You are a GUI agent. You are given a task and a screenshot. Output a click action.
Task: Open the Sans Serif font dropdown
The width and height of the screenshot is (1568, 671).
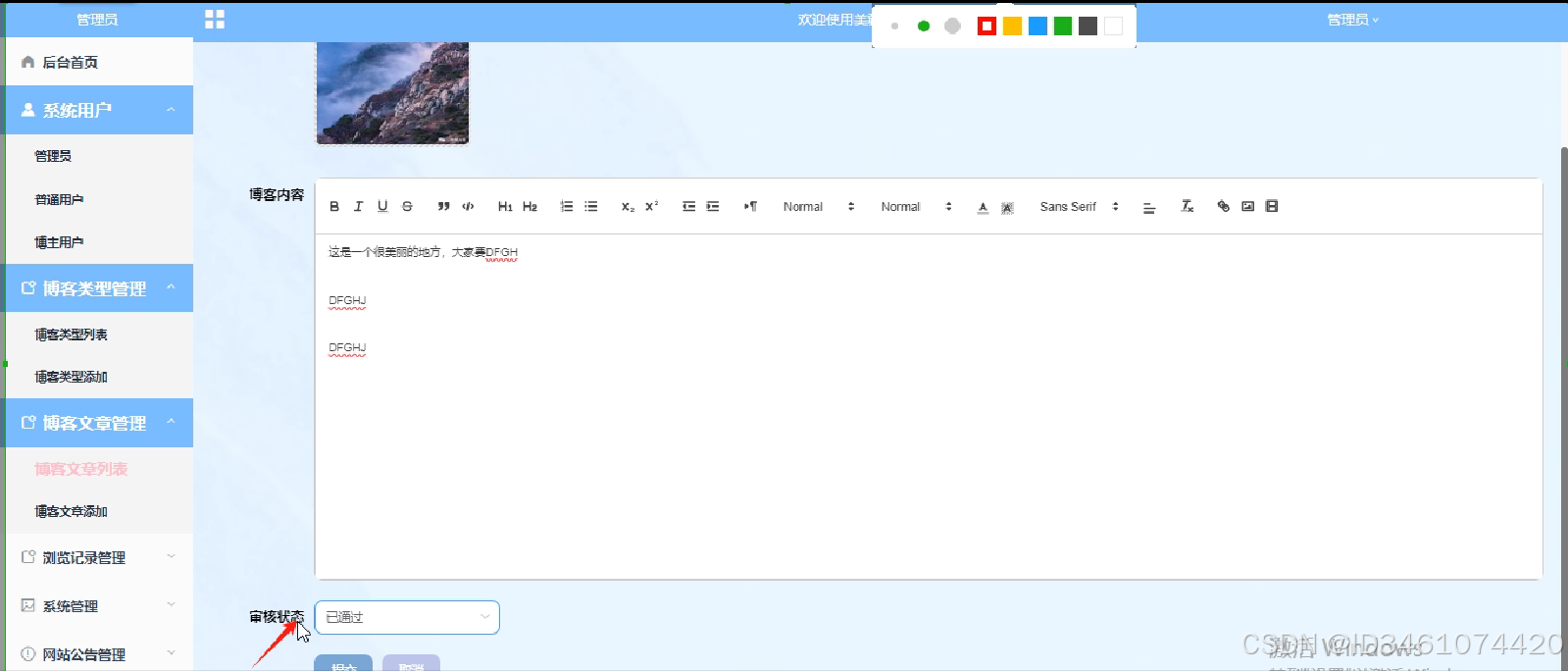(x=1079, y=207)
